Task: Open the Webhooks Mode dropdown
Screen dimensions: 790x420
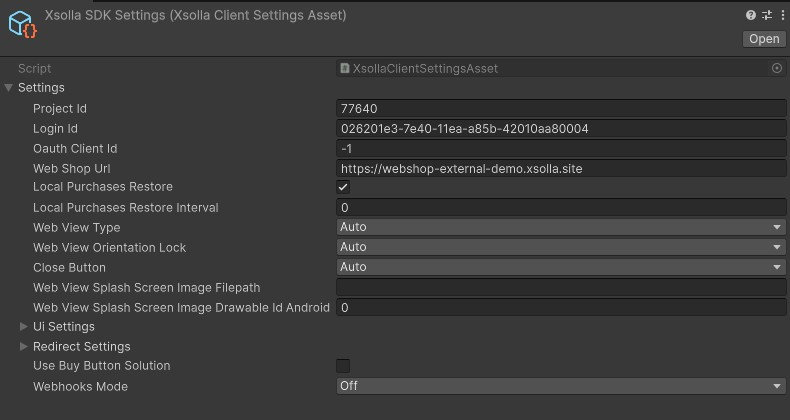Action: coord(561,386)
